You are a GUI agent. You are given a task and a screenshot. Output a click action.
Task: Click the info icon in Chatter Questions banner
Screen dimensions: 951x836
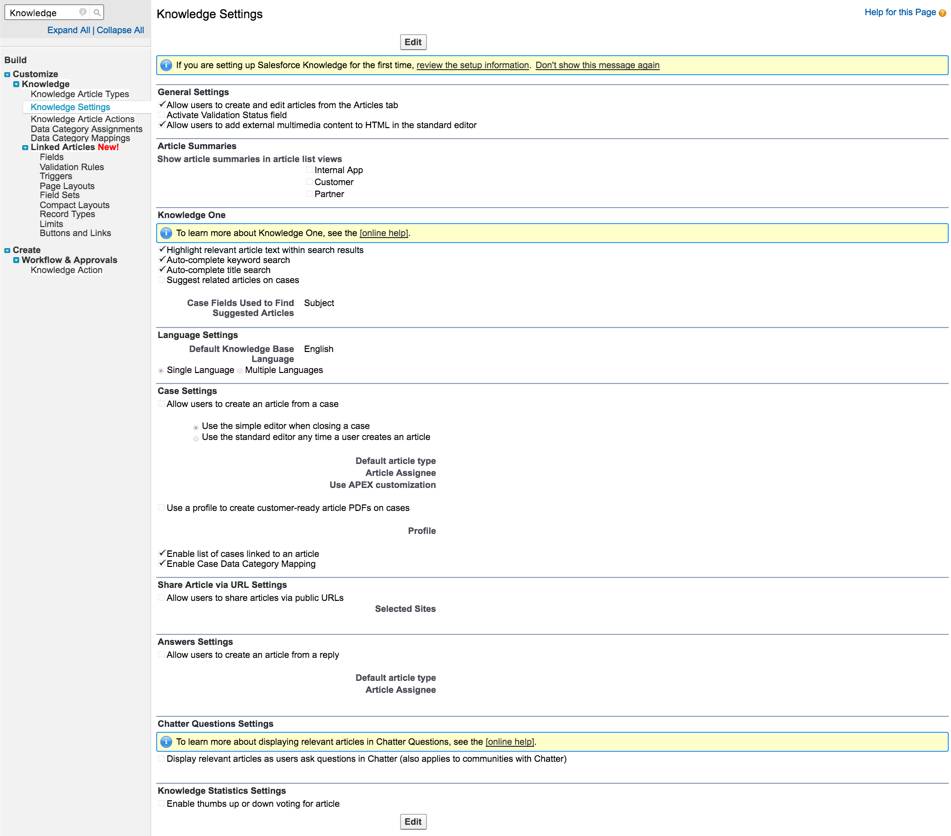coord(166,741)
